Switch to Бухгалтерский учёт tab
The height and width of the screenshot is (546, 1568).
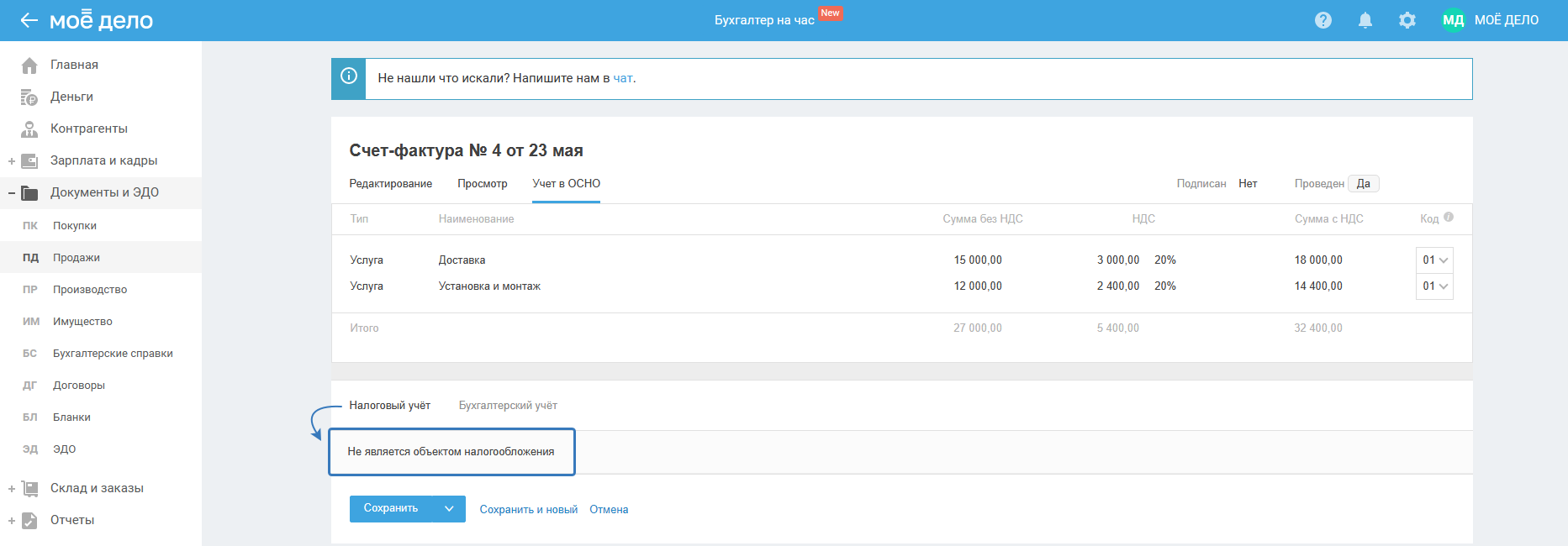(508, 406)
